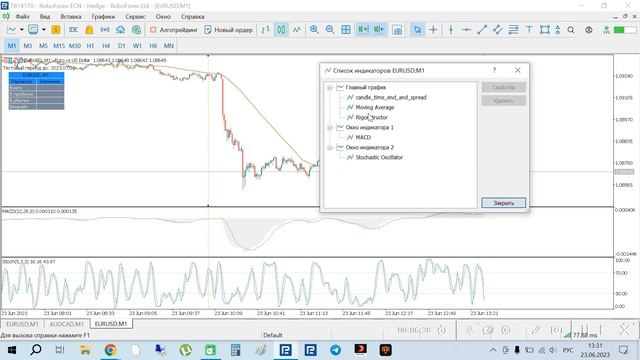640x360 pixels.
Task: Open the Вставка menu
Action: (x=71, y=17)
